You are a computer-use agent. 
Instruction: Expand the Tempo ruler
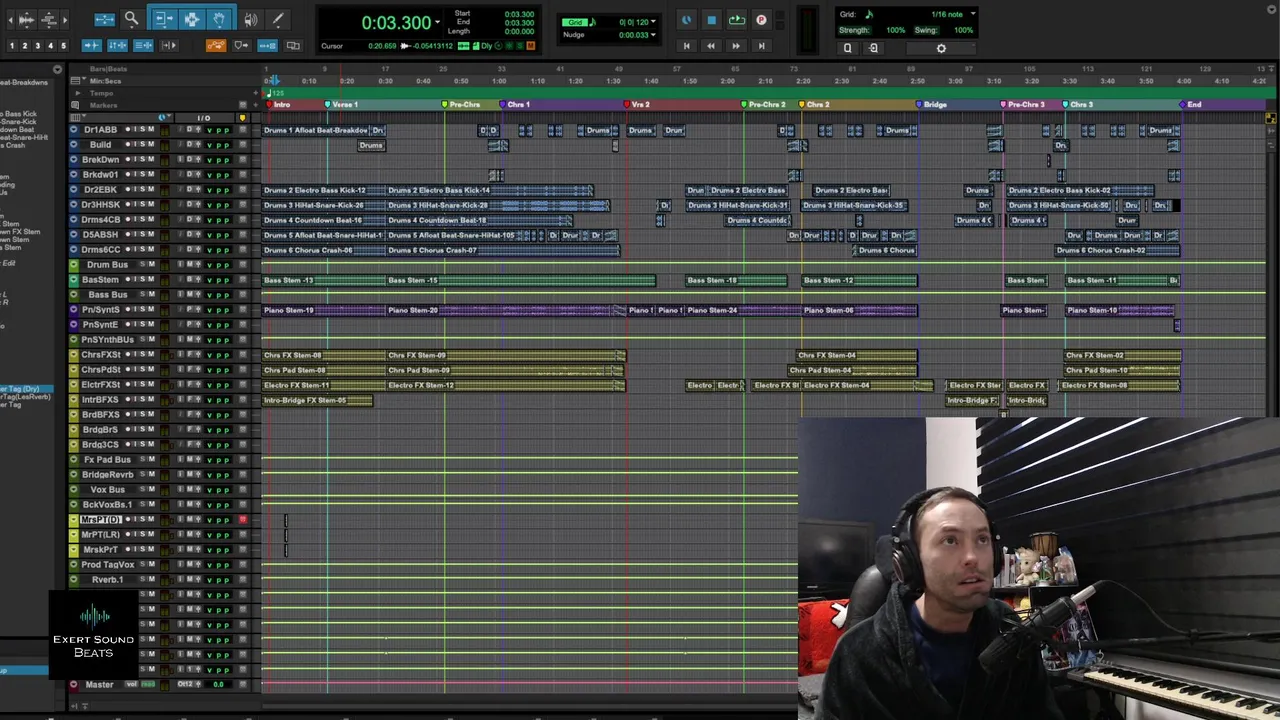(78, 93)
